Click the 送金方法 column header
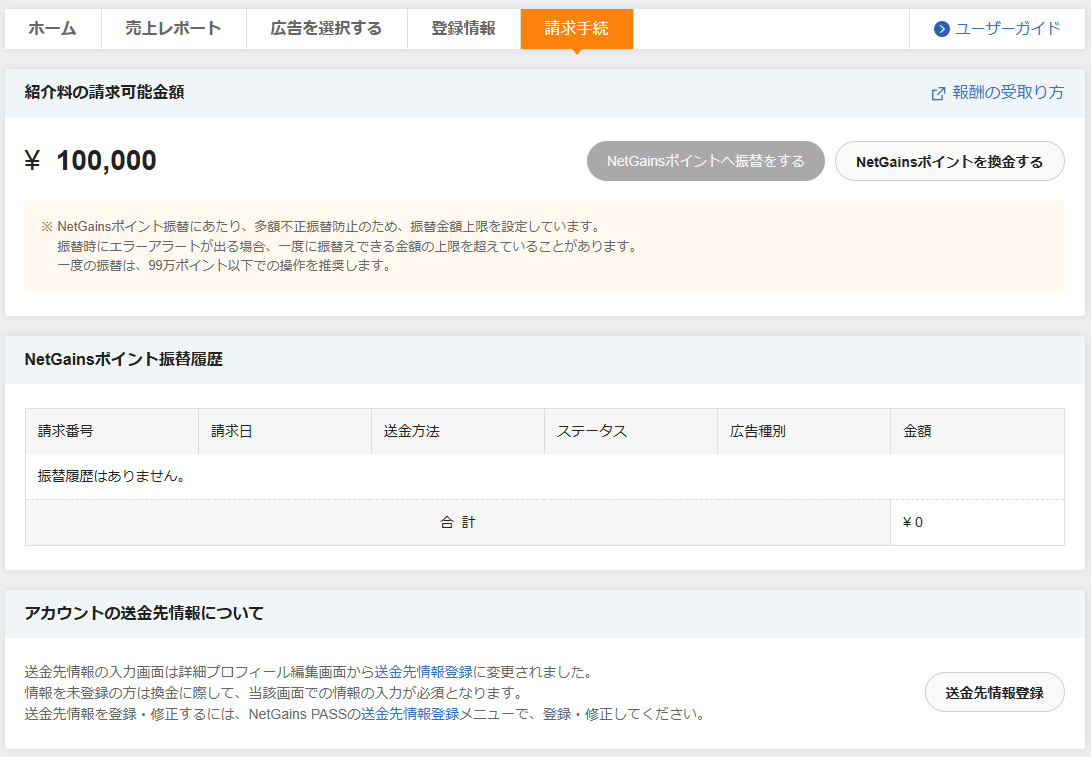The width and height of the screenshot is (1091, 757). point(412,431)
